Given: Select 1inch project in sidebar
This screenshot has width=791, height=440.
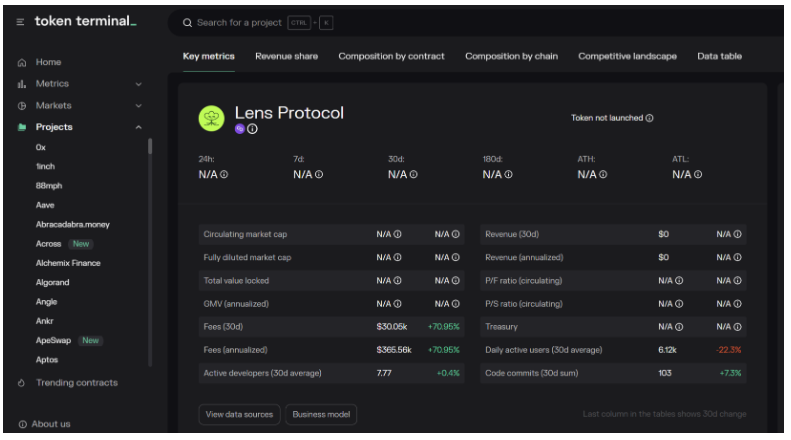Looking at the screenshot, I should 45,167.
